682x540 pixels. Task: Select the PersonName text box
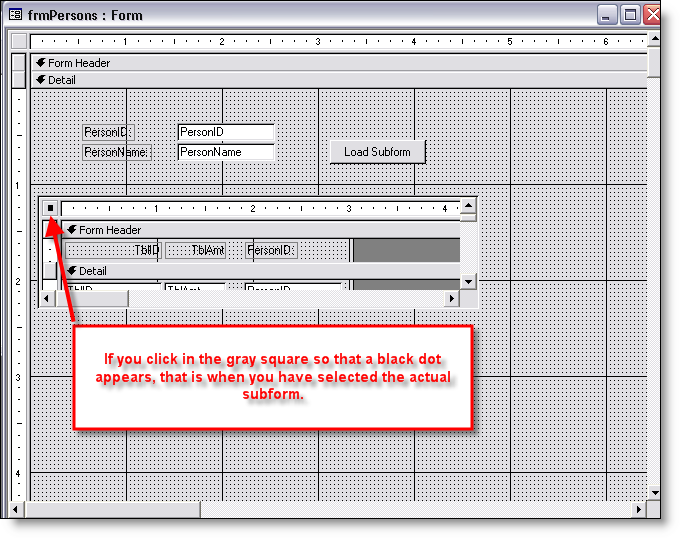tap(225, 152)
